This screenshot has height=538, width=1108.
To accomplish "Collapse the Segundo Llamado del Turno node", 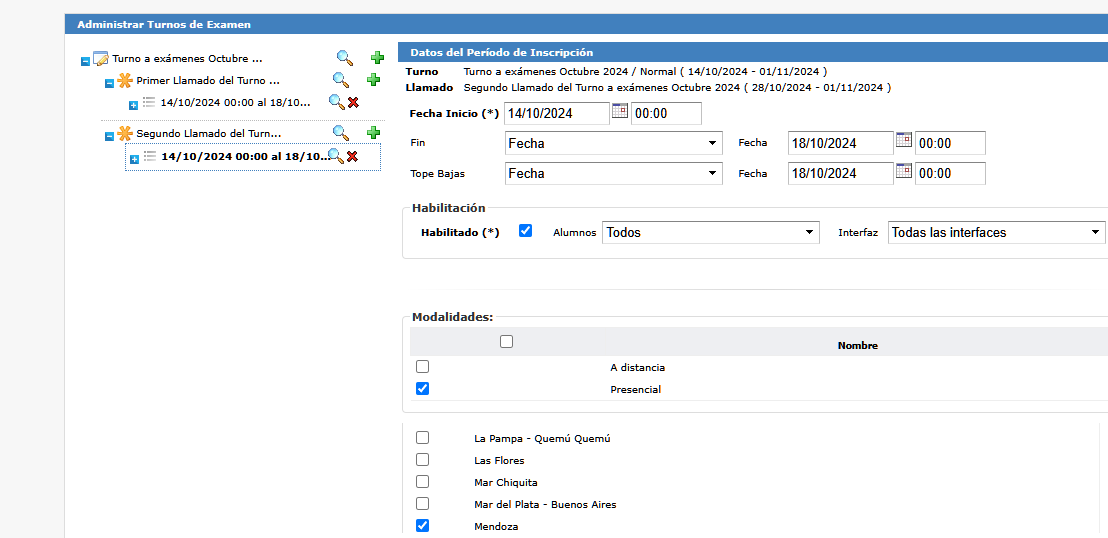I will (110, 136).
